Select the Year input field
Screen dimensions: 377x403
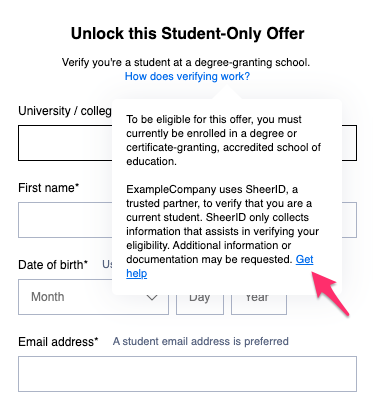click(259, 305)
